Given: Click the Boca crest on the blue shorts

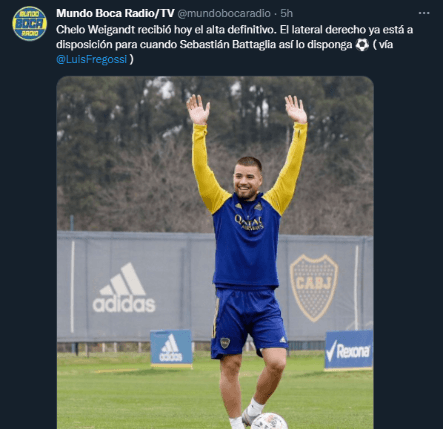Looking at the screenshot, I should click(225, 343).
